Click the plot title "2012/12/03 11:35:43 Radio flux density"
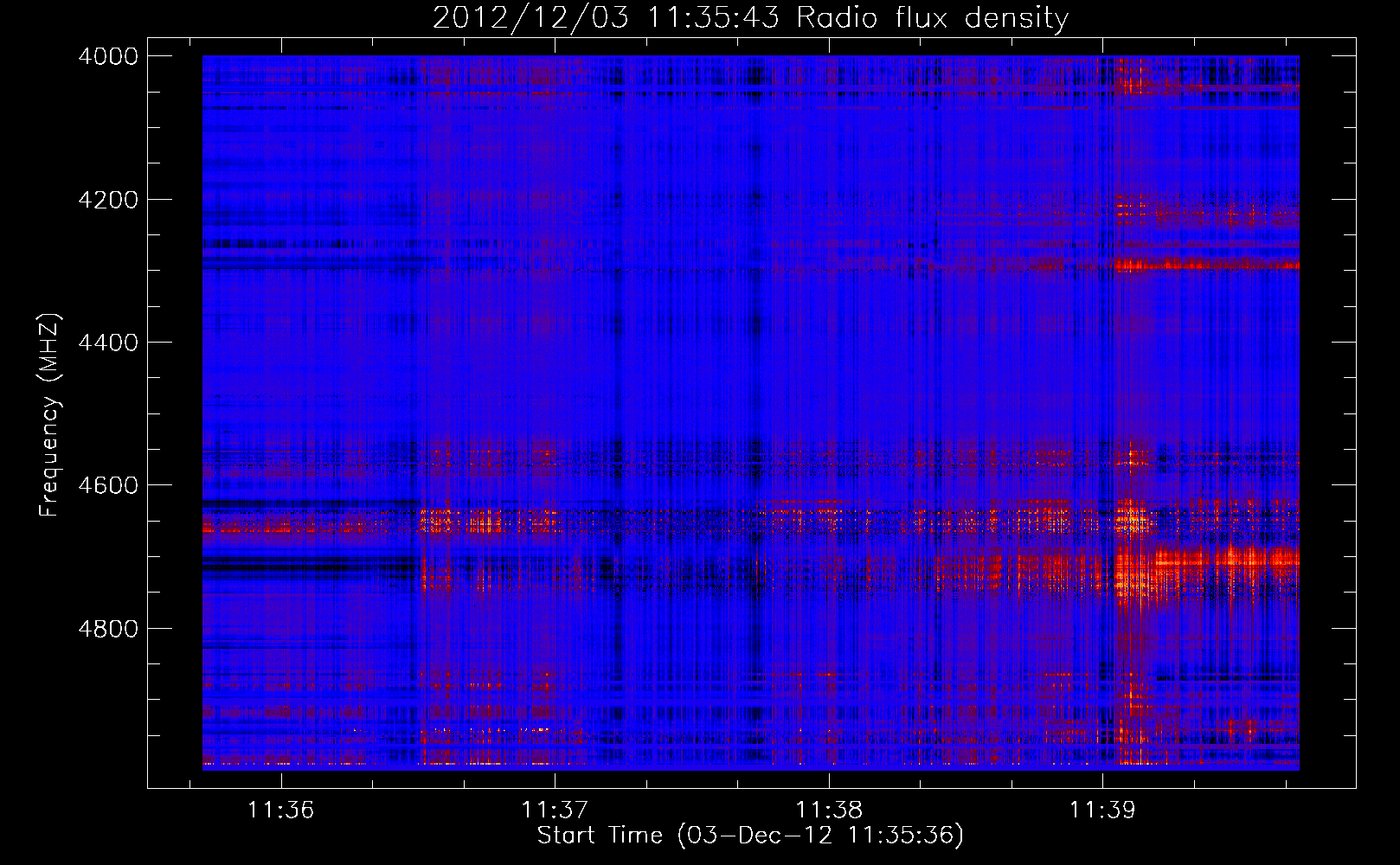Screen dimensions: 1400x865 pyautogui.click(x=750, y=18)
